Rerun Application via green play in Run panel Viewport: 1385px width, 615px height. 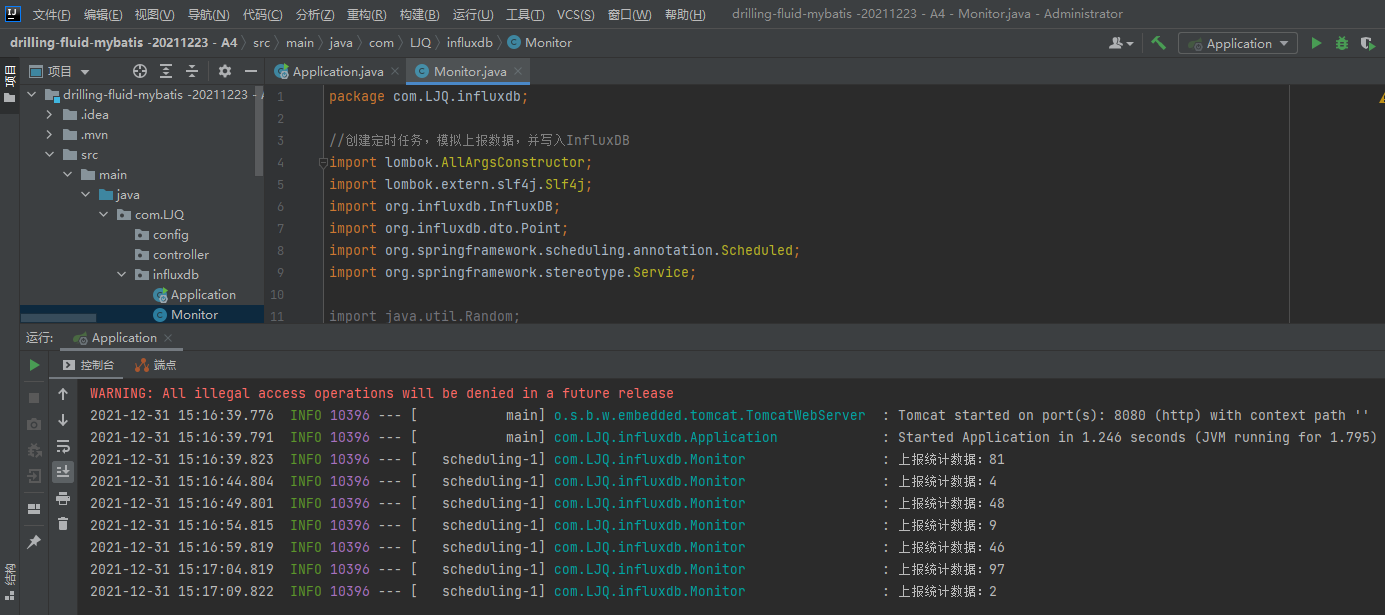coord(33,365)
